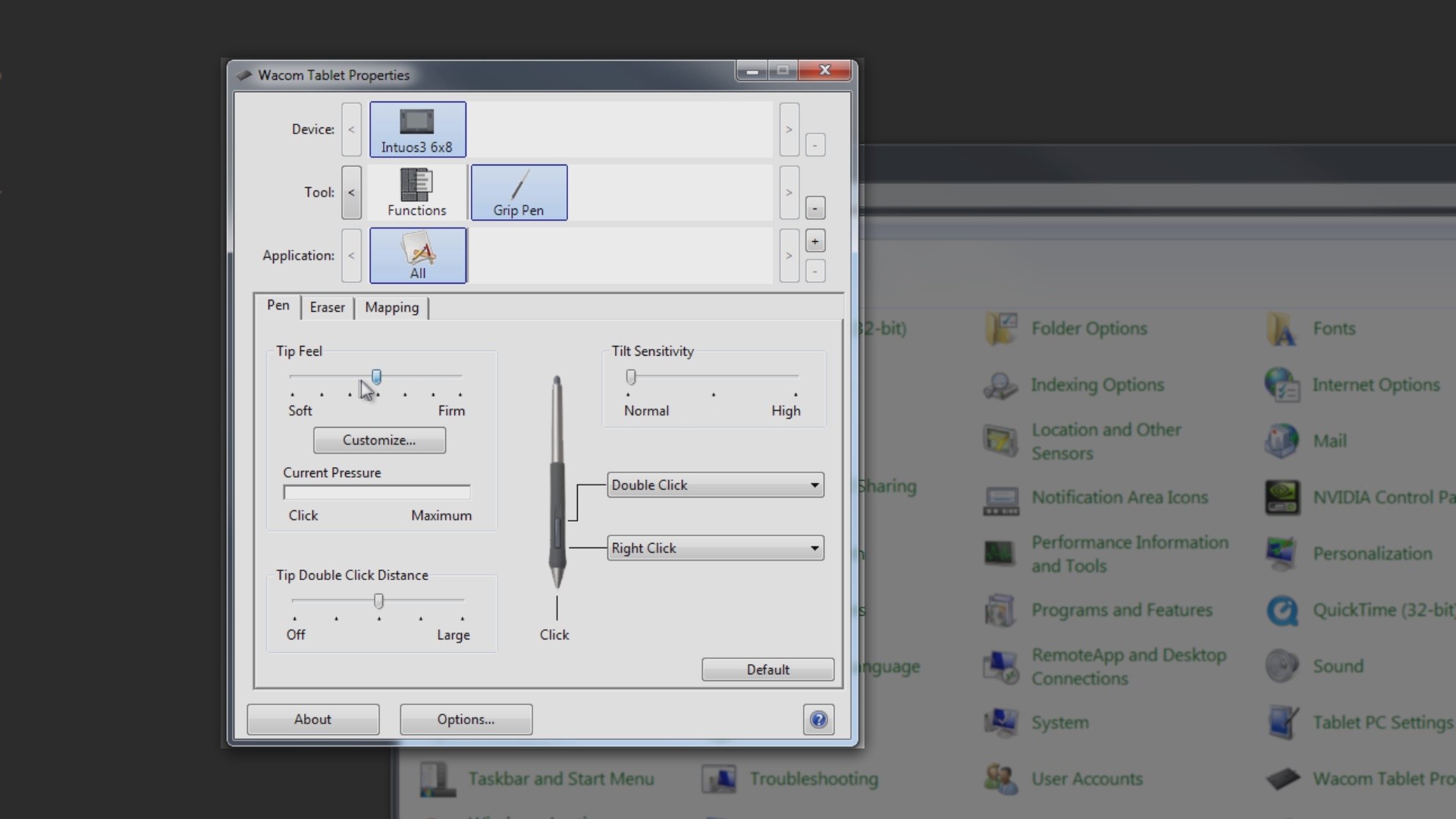Open Fonts icon in Control Panel
Viewport: 1456px width, 819px height.
point(1282,329)
